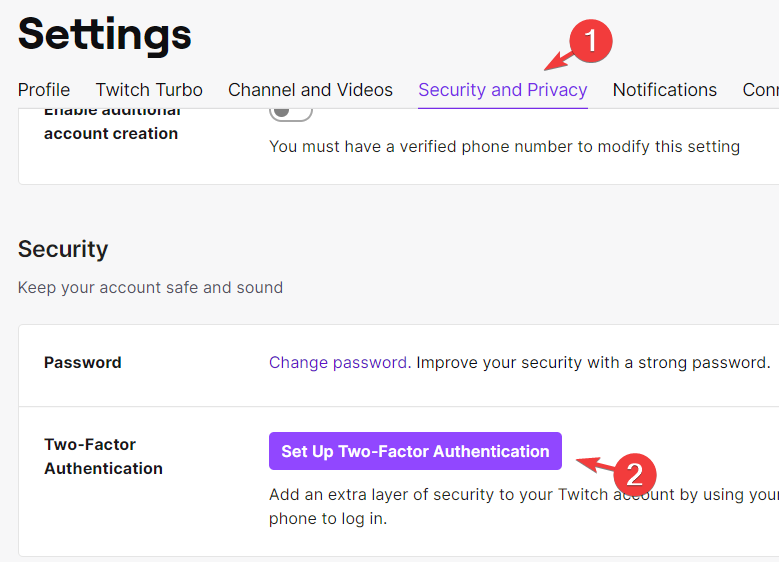Screen dimensions: 779x562
Task: Click the red circle marked 1
Action: click(591, 41)
